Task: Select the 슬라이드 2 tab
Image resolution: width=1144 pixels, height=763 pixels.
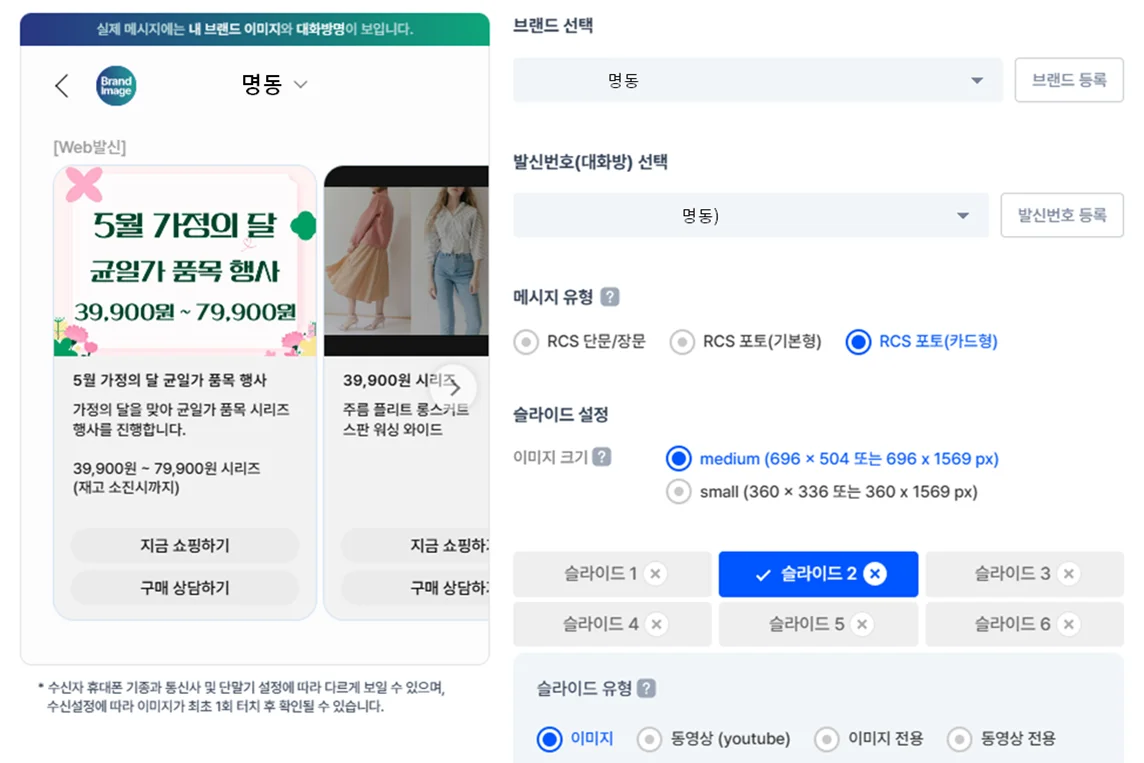Action: [x=819, y=574]
